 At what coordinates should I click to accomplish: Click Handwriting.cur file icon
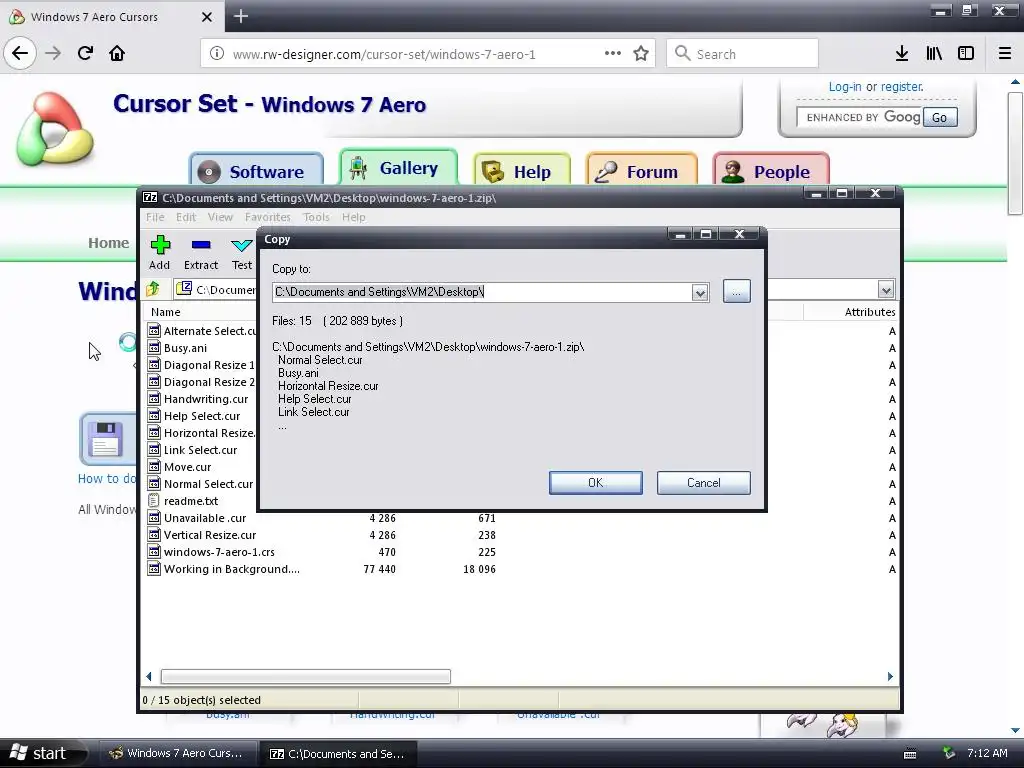(154, 398)
